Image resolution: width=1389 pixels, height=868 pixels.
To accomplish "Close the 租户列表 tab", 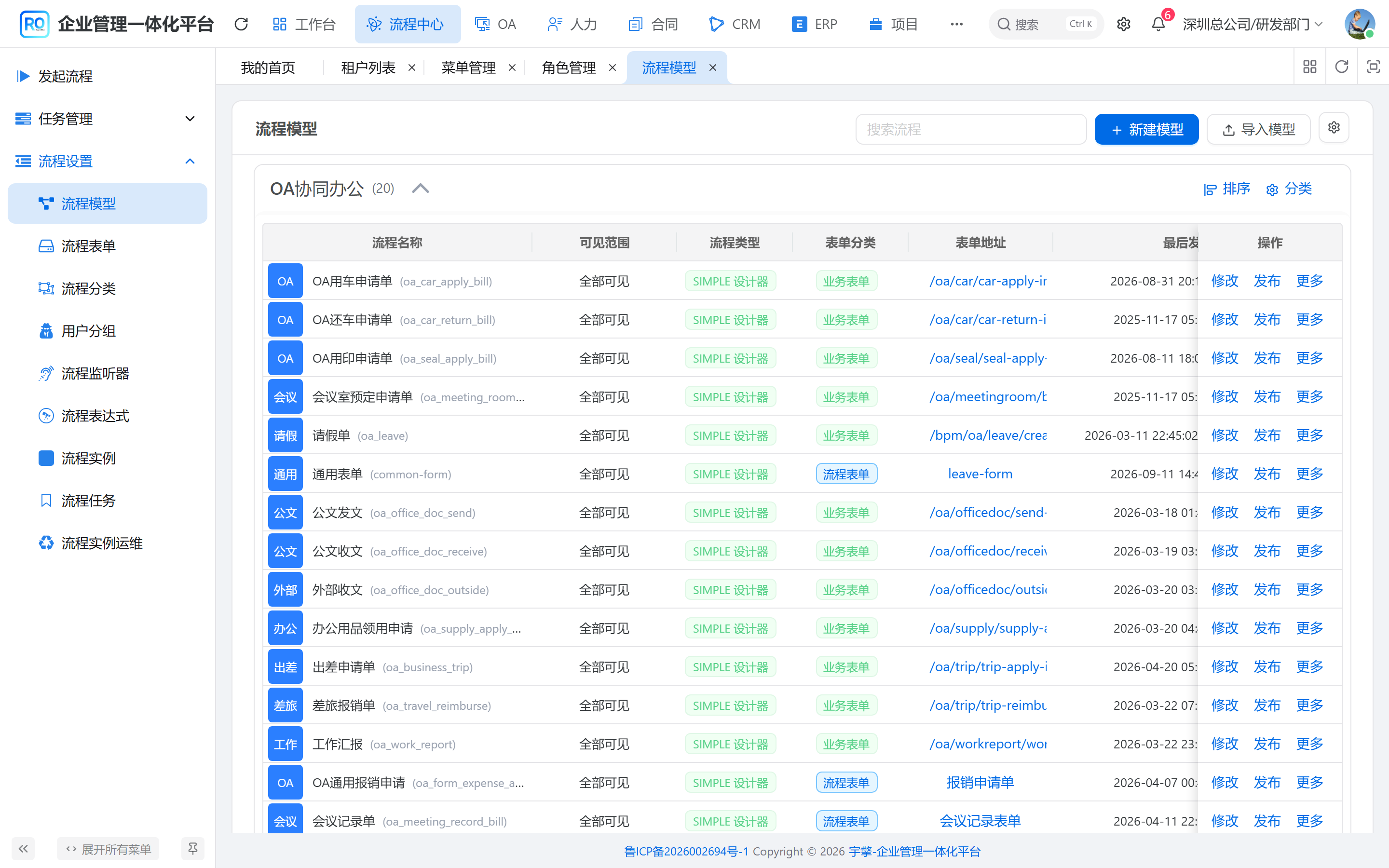I will pyautogui.click(x=411, y=68).
